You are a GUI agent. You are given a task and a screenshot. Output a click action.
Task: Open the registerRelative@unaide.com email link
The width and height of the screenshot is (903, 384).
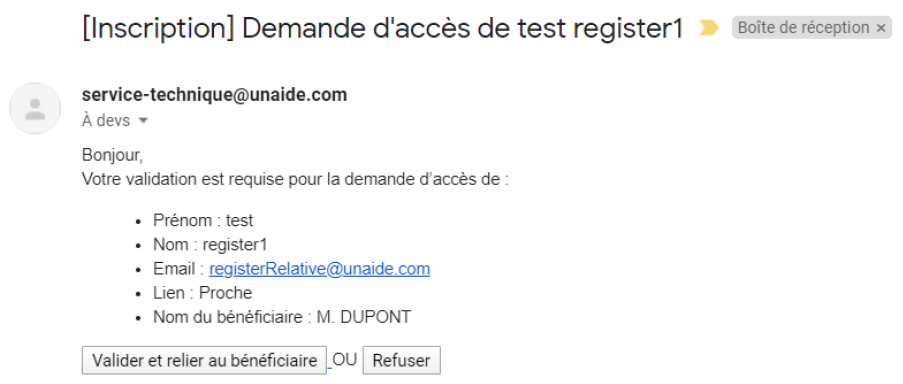click(320, 269)
